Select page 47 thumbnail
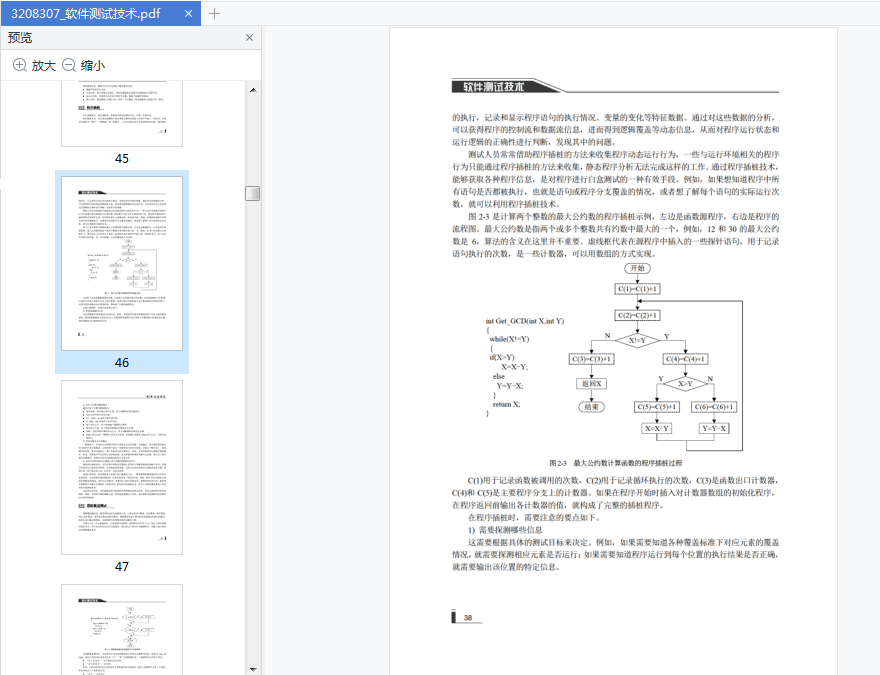This screenshot has height=675, width=880. point(122,467)
